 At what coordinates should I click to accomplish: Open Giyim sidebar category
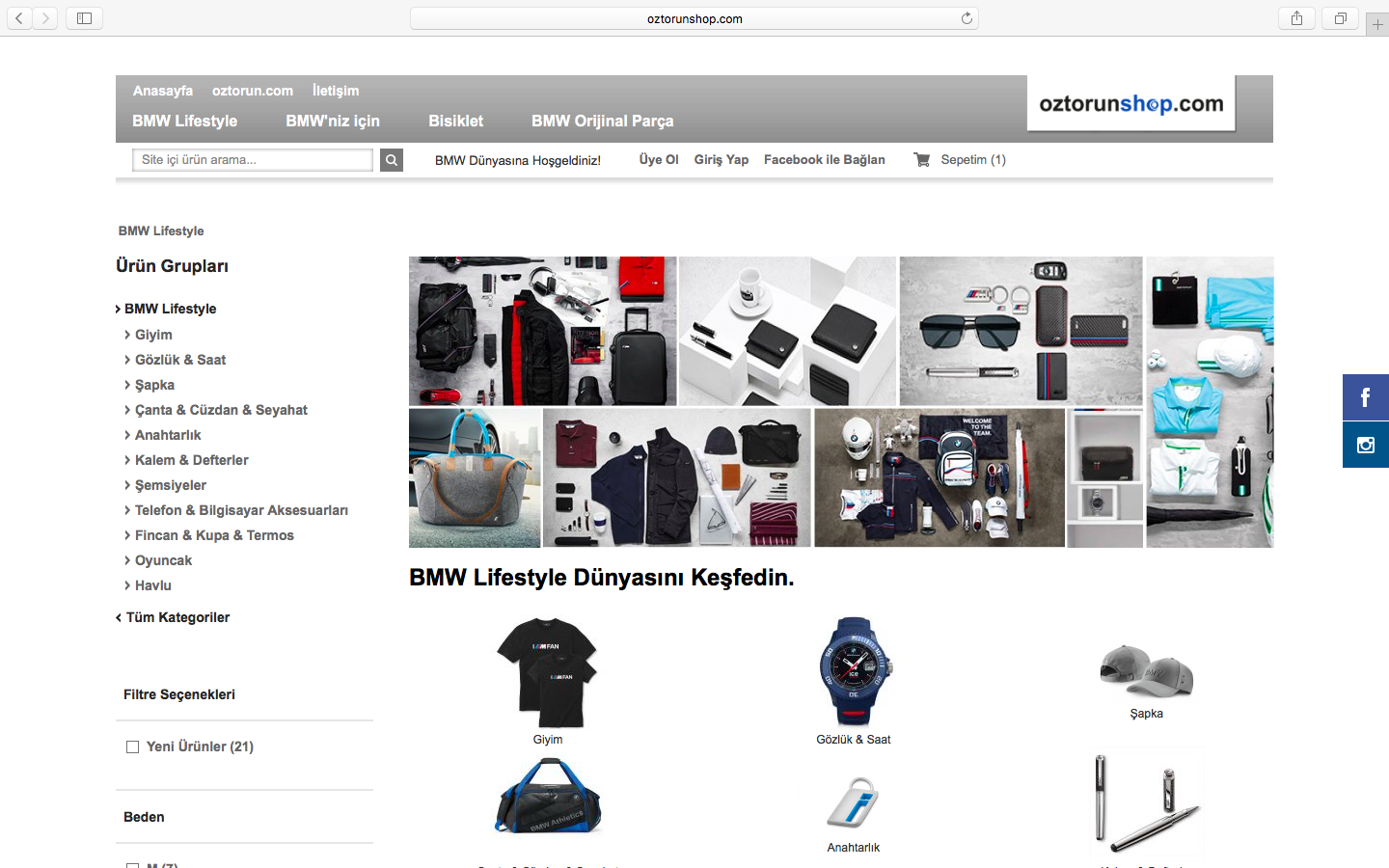point(153,335)
